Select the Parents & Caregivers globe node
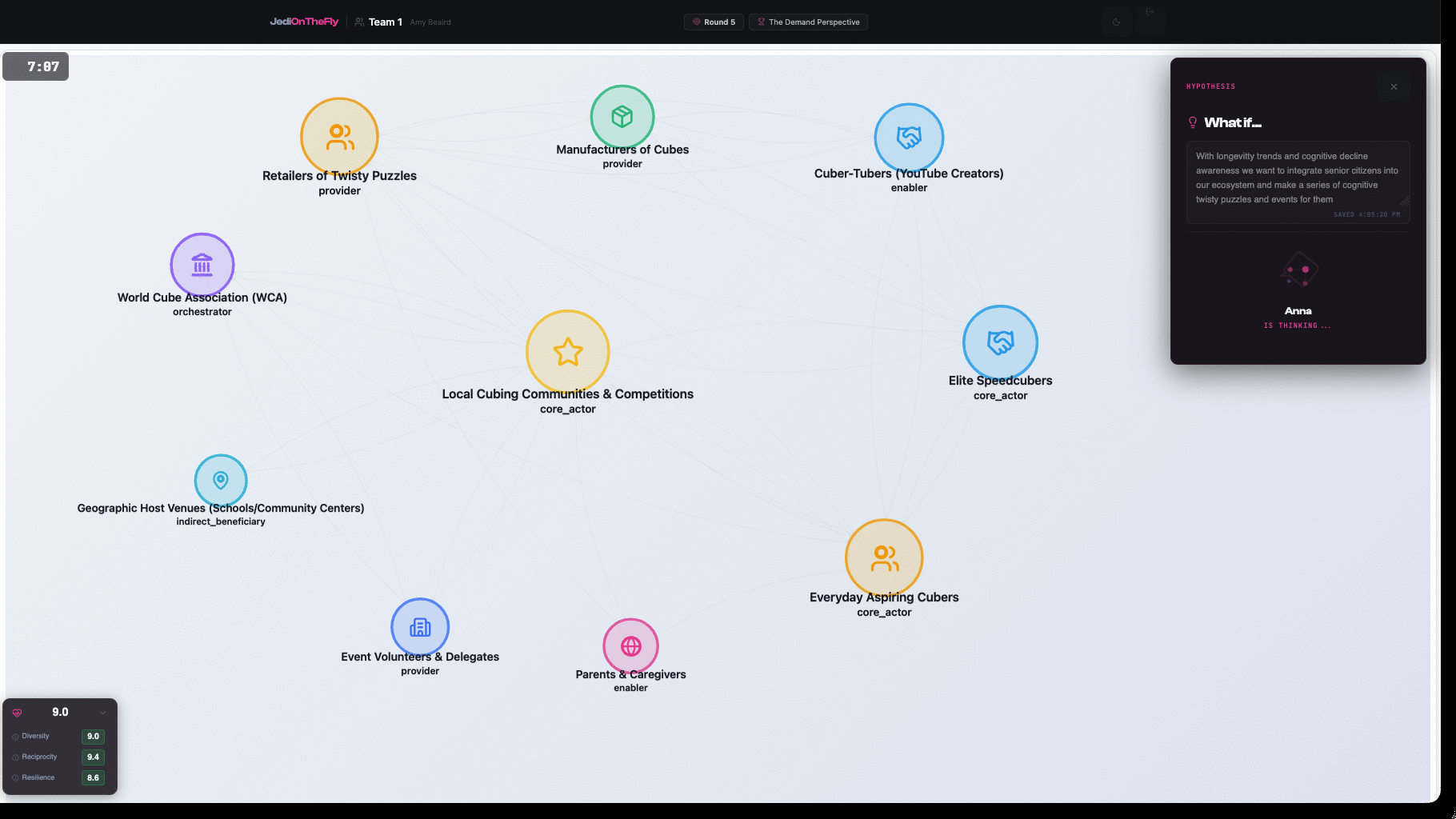The image size is (1456, 819). point(630,646)
